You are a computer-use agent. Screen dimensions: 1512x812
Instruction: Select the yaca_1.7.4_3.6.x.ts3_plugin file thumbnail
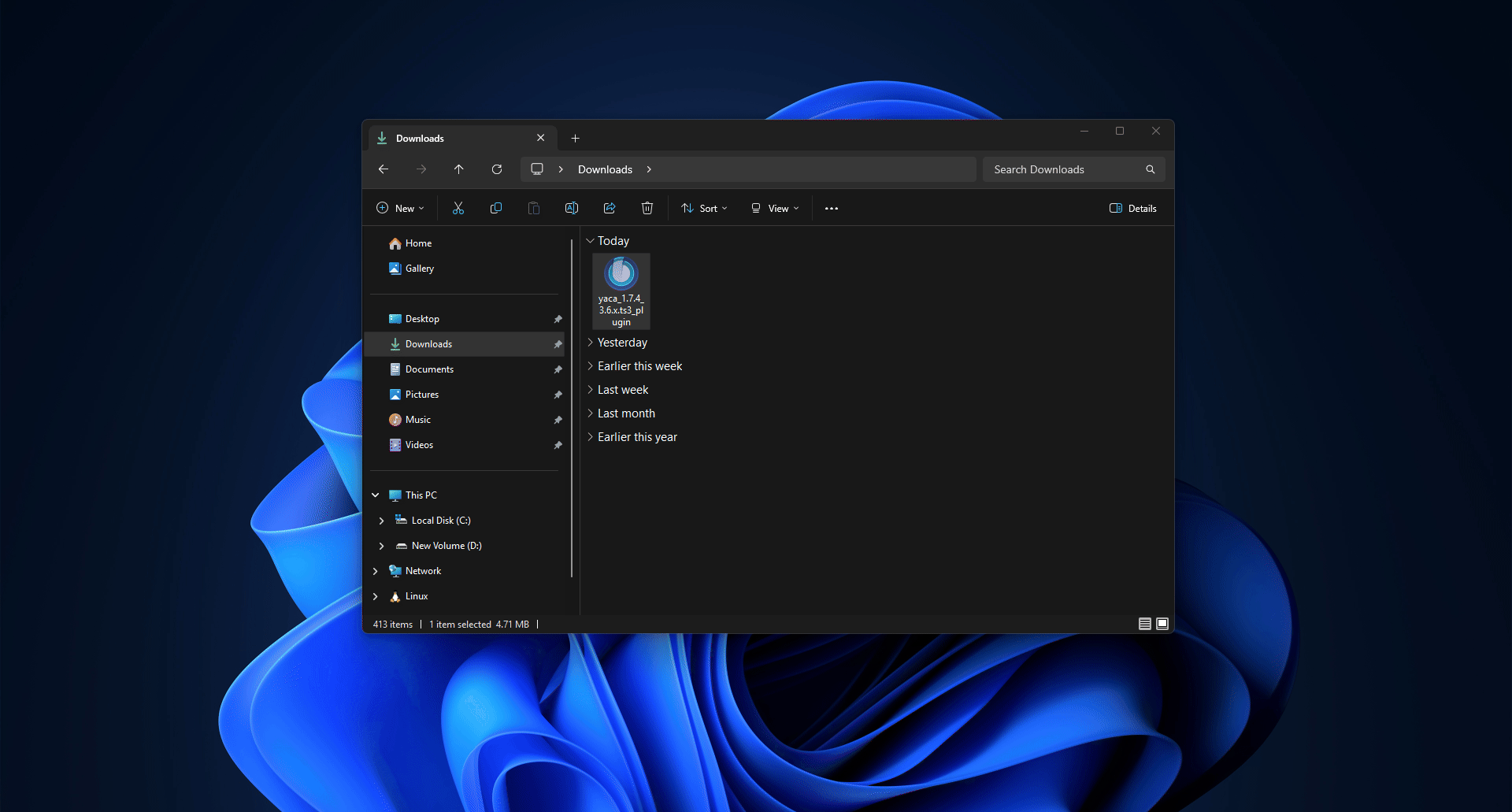(x=621, y=273)
